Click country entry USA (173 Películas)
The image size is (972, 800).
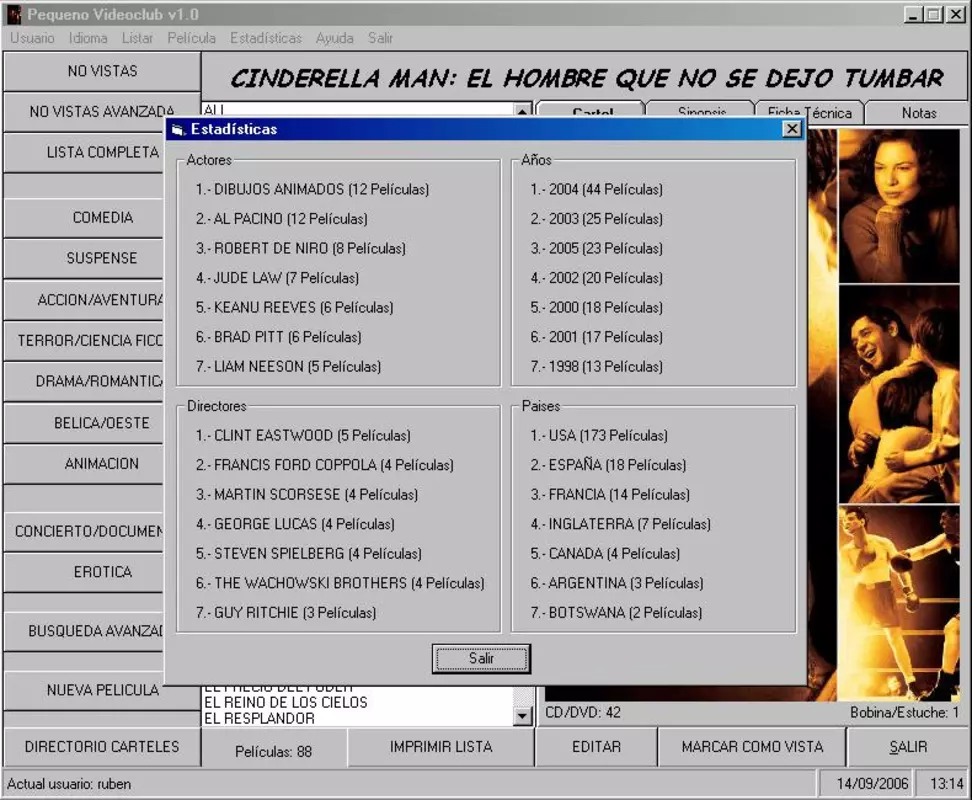click(x=599, y=436)
